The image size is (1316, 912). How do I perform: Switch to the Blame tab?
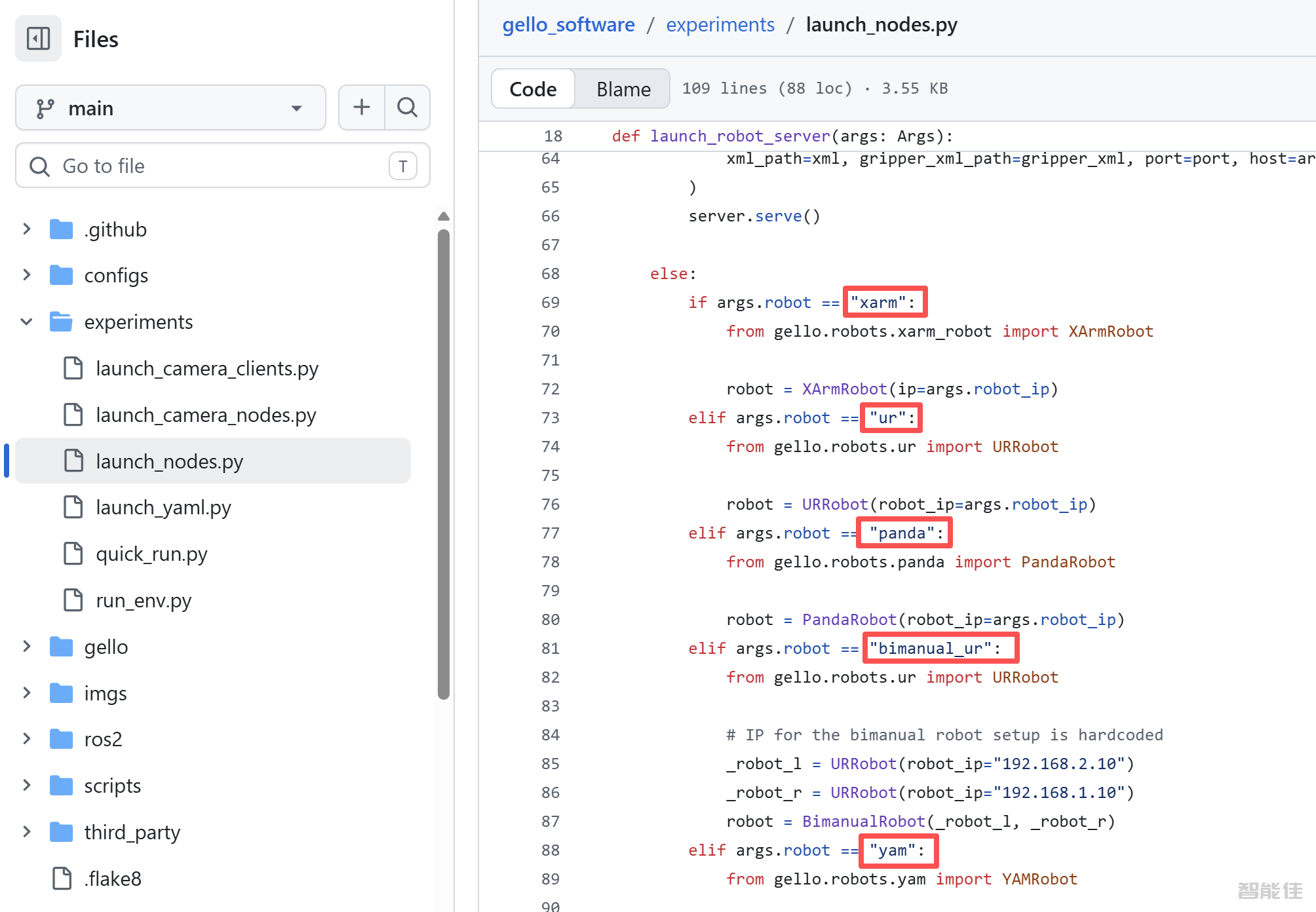[623, 89]
